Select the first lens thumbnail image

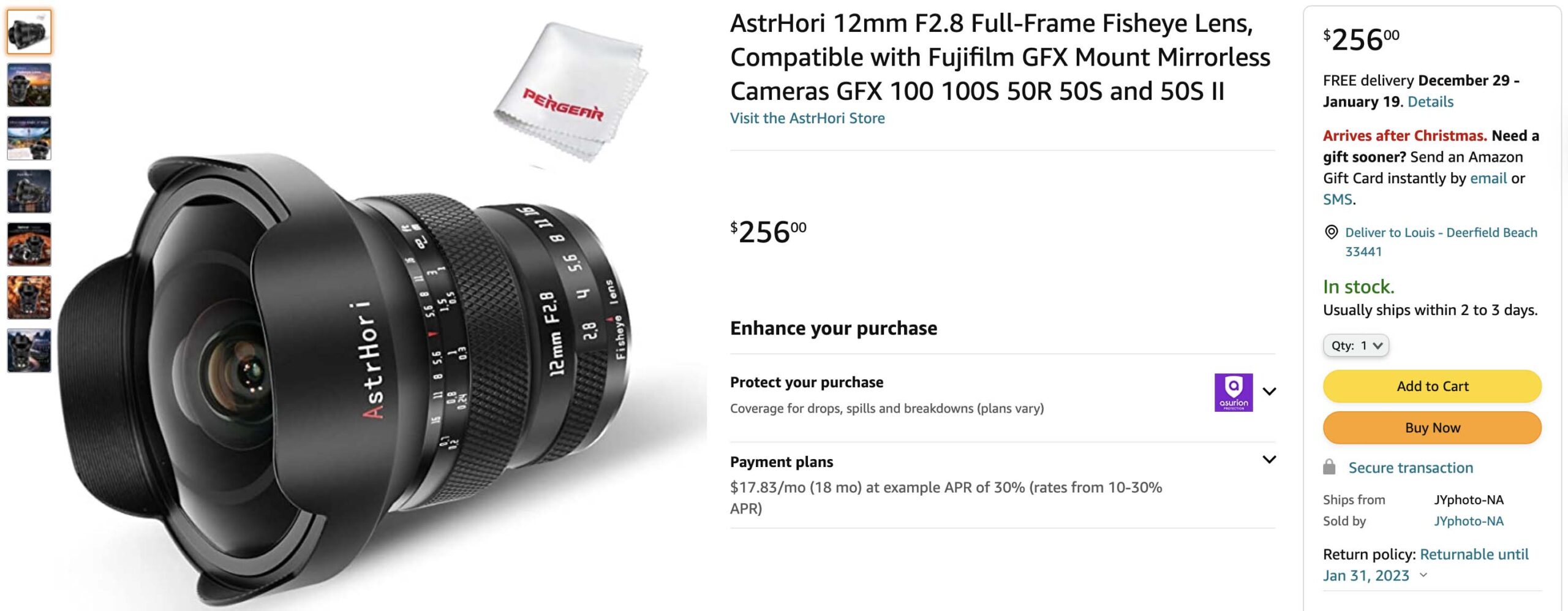coord(29,32)
